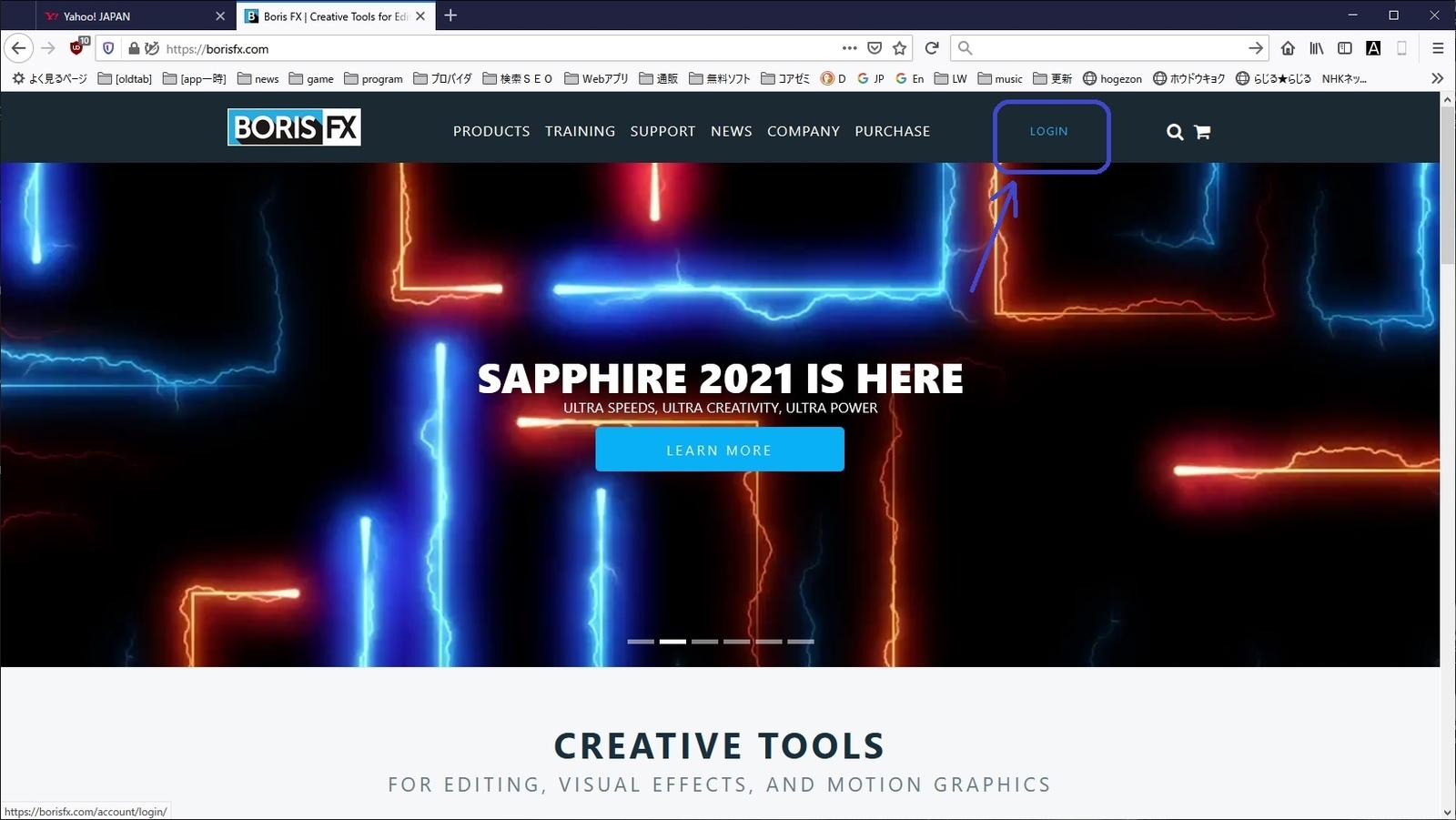This screenshot has height=820, width=1456.
Task: Open the NEWS menu
Action: [732, 131]
